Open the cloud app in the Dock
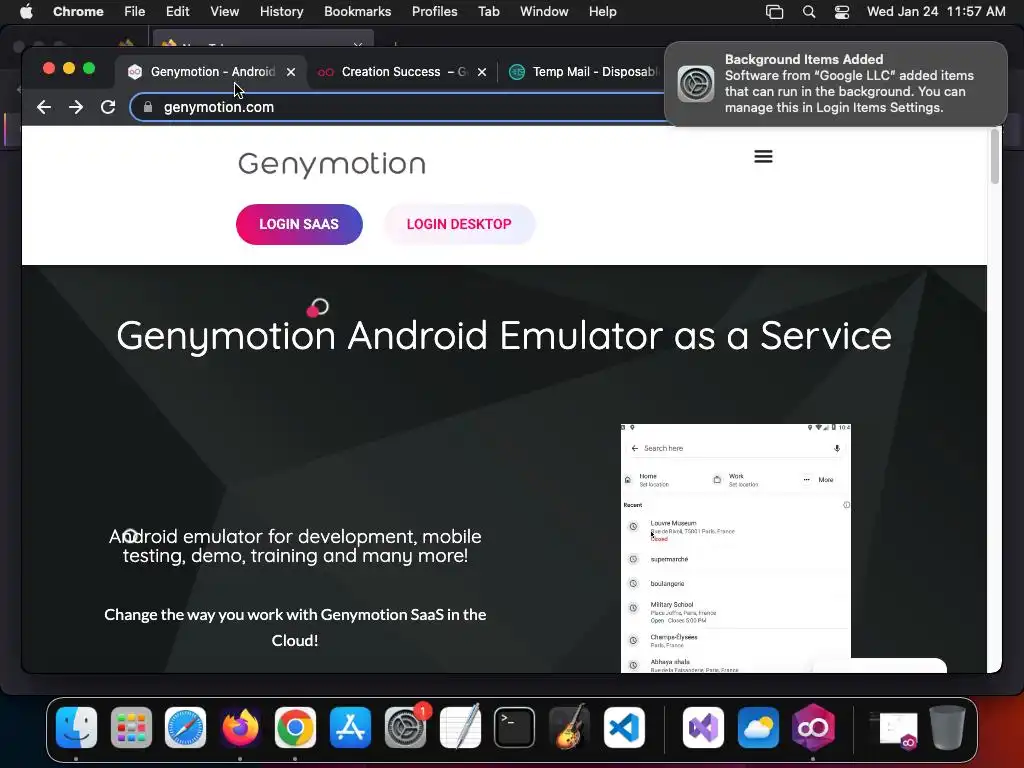Screen dimensions: 1024x768 click(x=758, y=727)
